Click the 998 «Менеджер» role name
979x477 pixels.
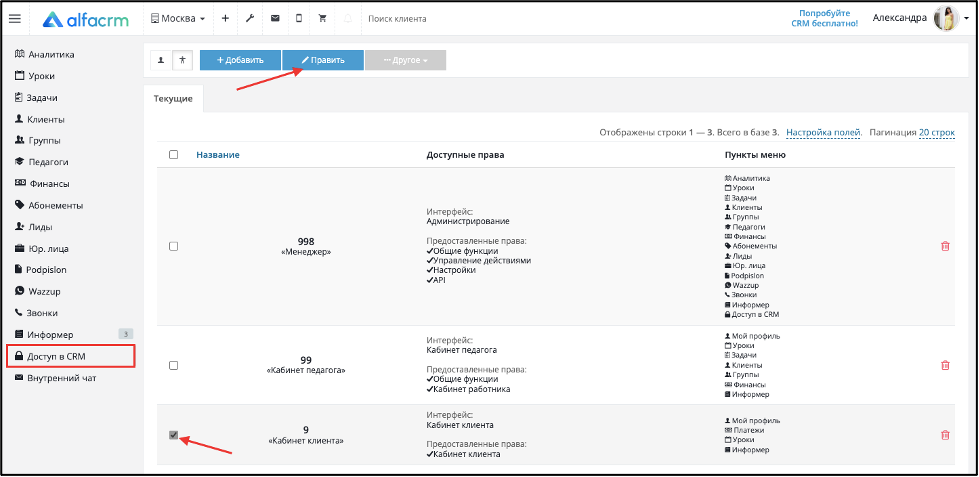pos(306,246)
